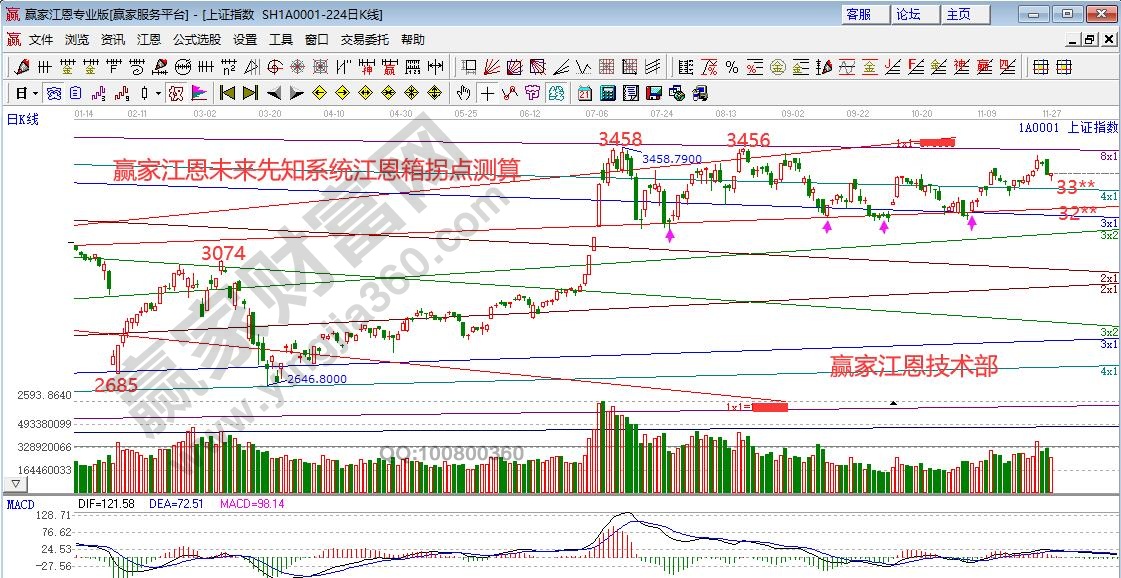Open the calendar icon in toolbar
Viewport: 1121px width, 578px height.
coord(584,93)
